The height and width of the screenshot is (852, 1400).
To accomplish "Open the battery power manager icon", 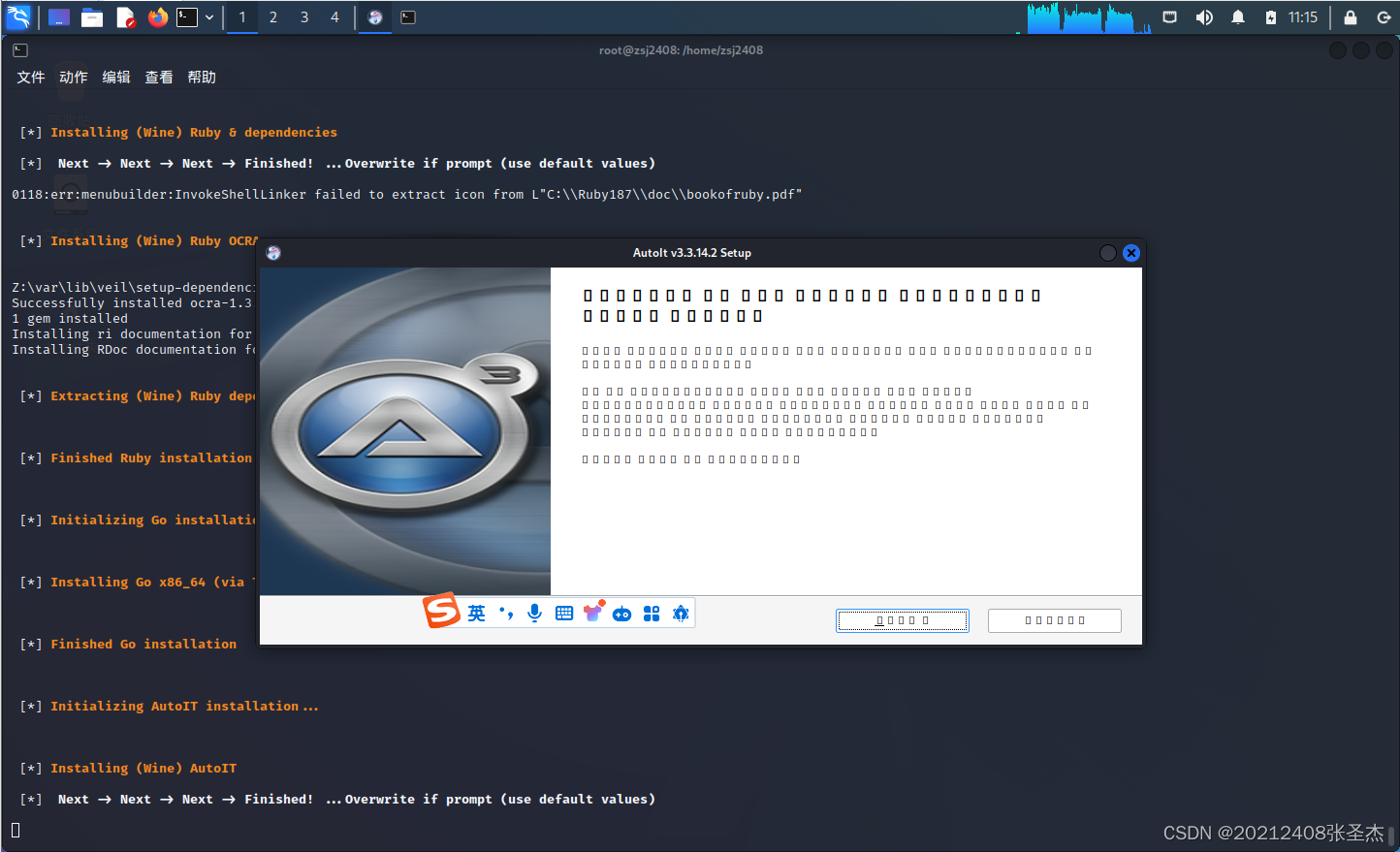I will click(x=1271, y=17).
